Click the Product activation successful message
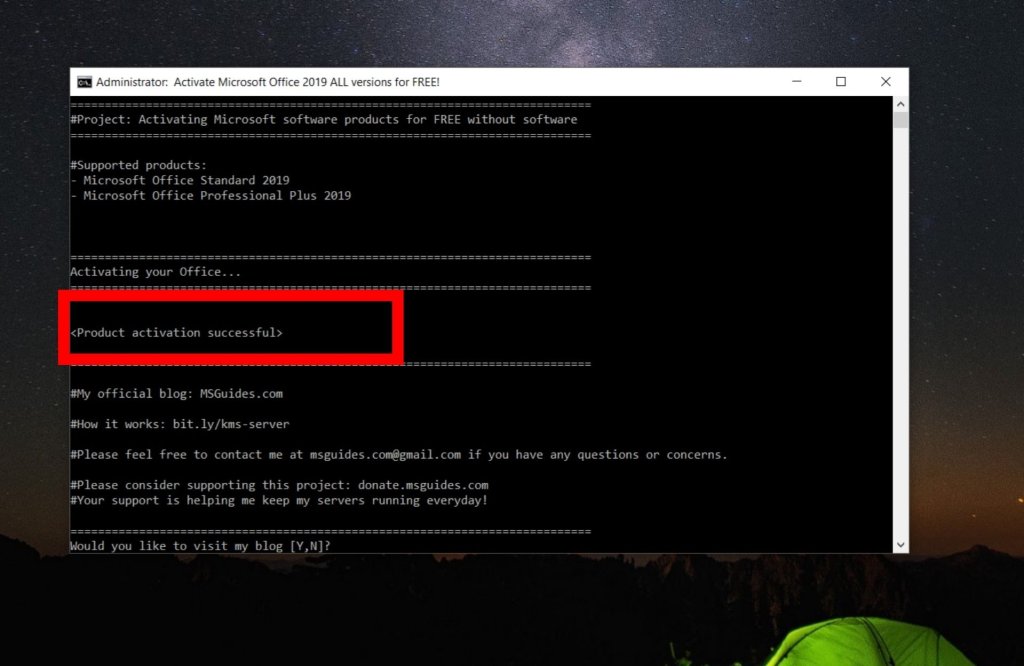The width and height of the screenshot is (1024, 666). 178,332
